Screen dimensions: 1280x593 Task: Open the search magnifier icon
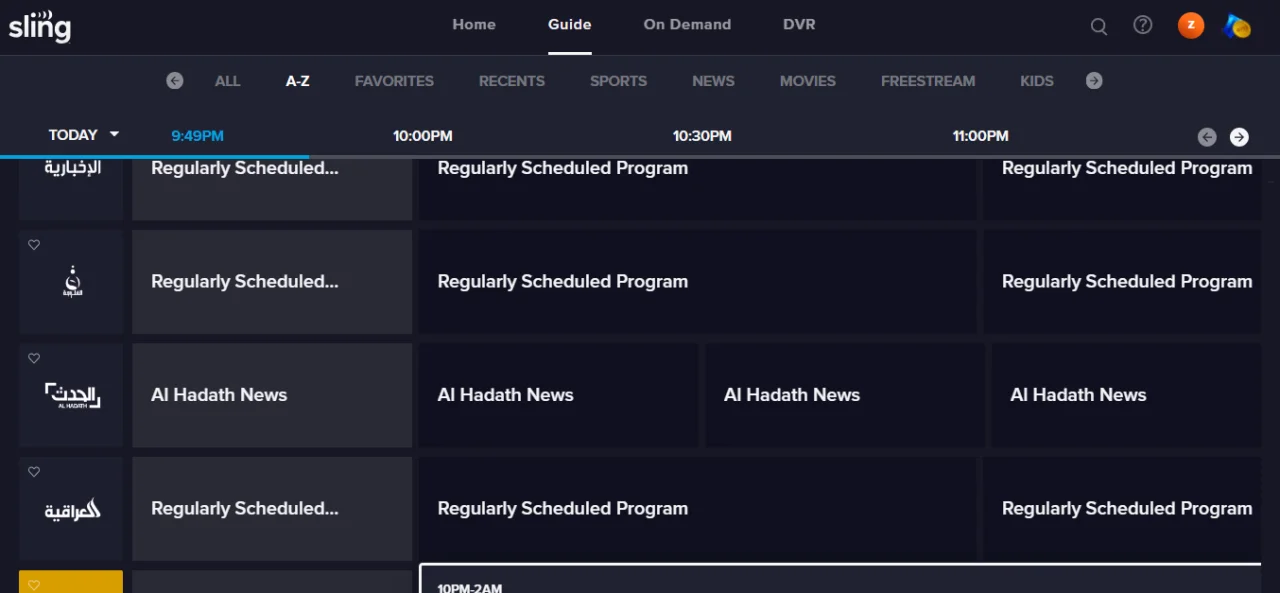coord(1099,27)
